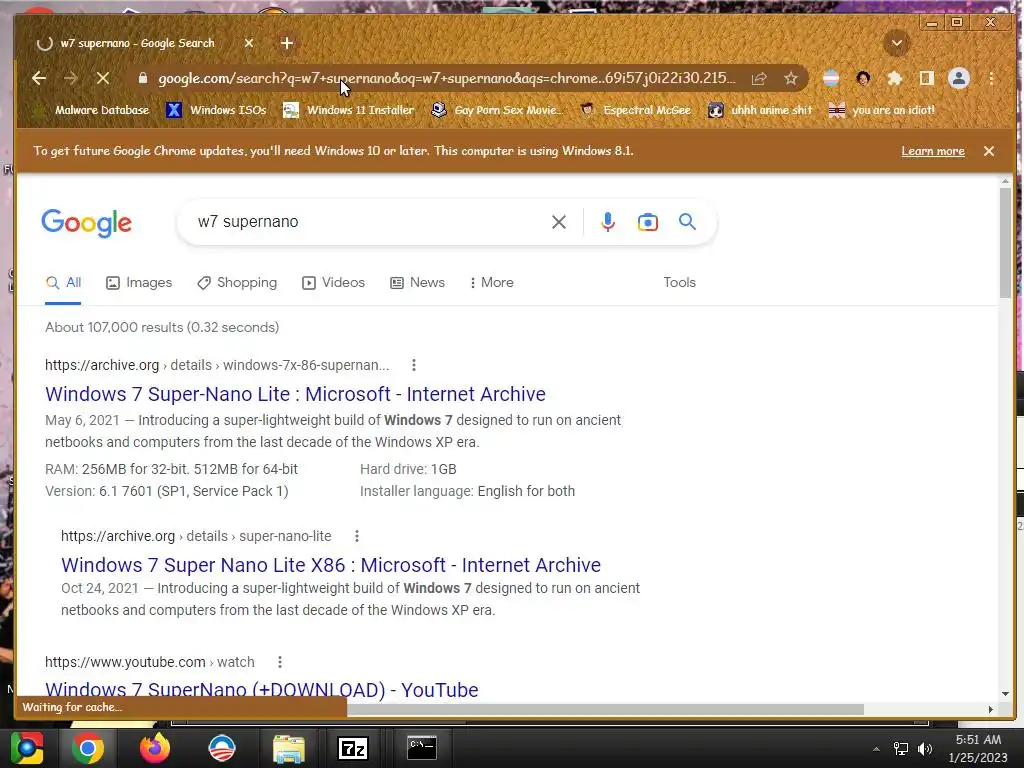This screenshot has width=1024, height=768.
Task: Open Windows 7 Super Nano Lite X86 result
Action: pos(330,565)
